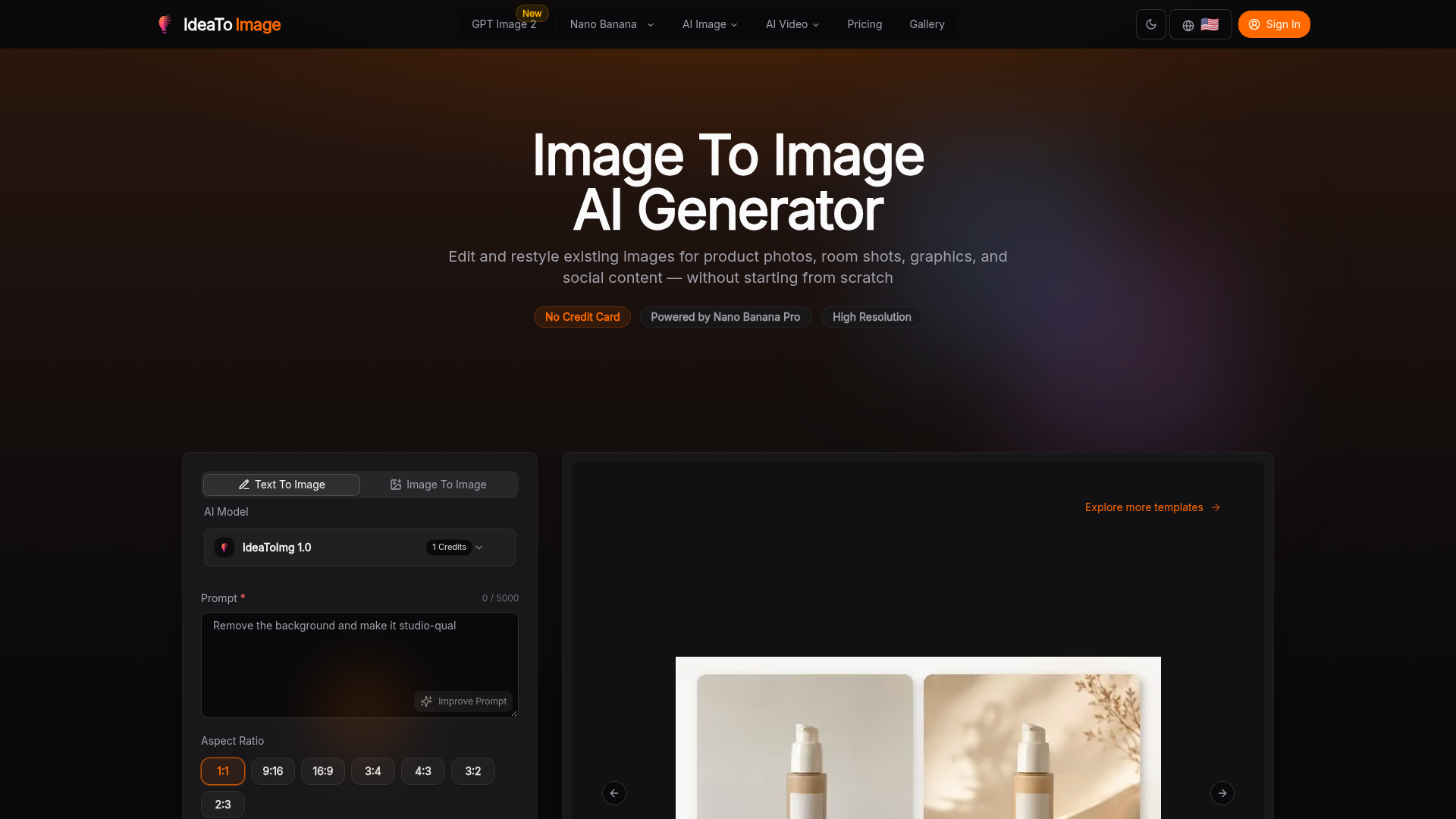
Task: Open the language selector with US flag
Action: 1200,24
